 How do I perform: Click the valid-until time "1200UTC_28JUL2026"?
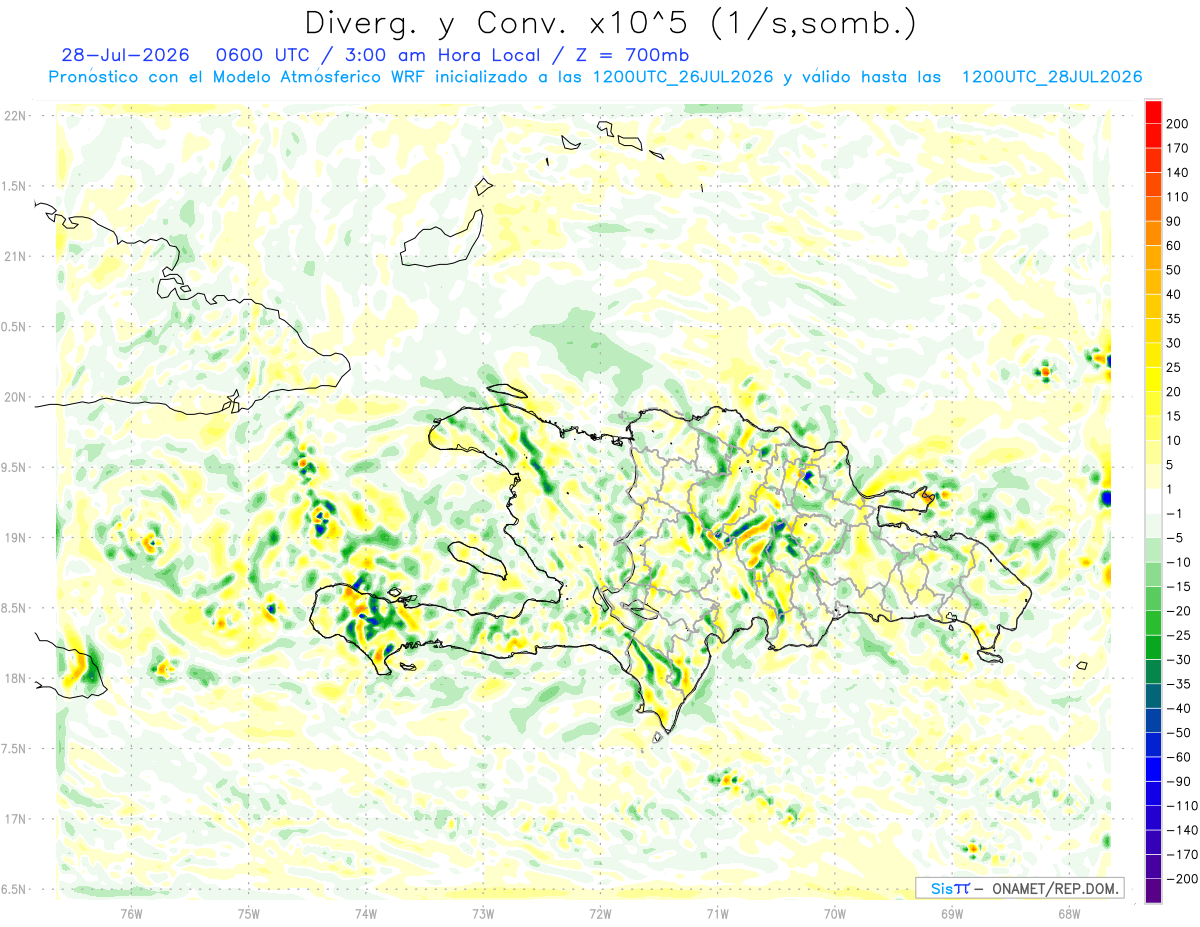(1052, 77)
